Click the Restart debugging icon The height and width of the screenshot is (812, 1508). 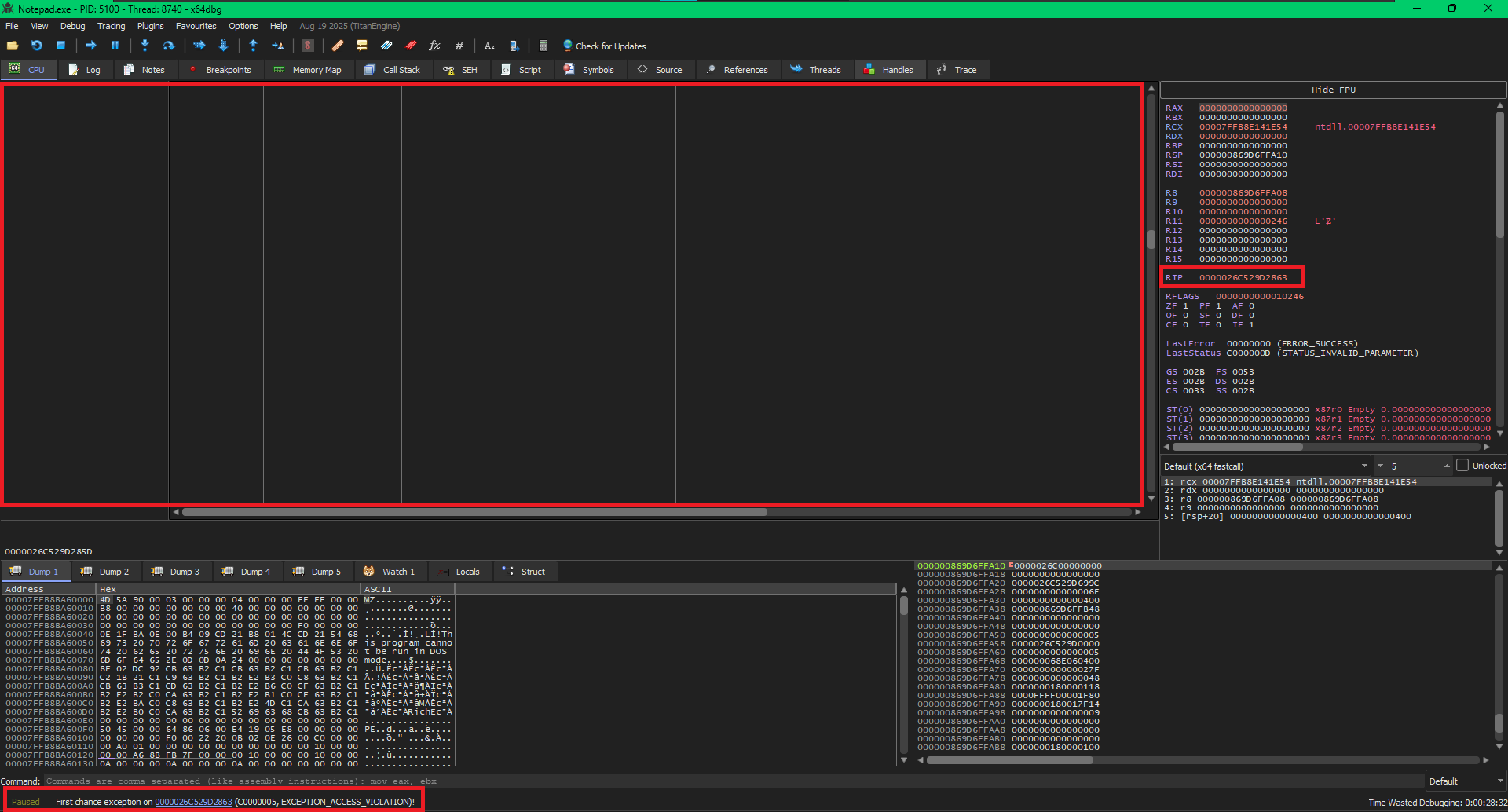(36, 46)
